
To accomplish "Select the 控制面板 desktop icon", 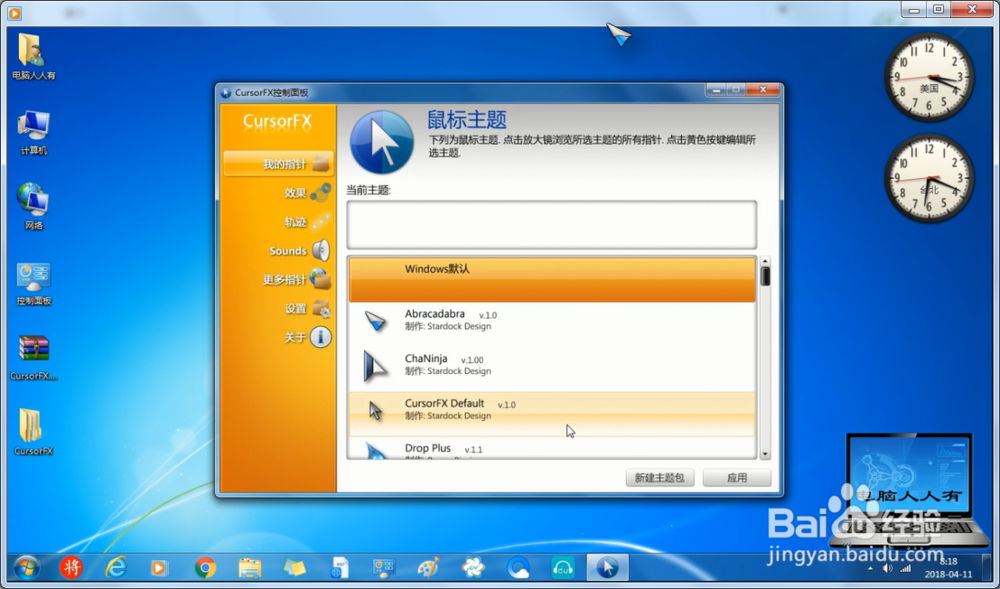I will 33,283.
